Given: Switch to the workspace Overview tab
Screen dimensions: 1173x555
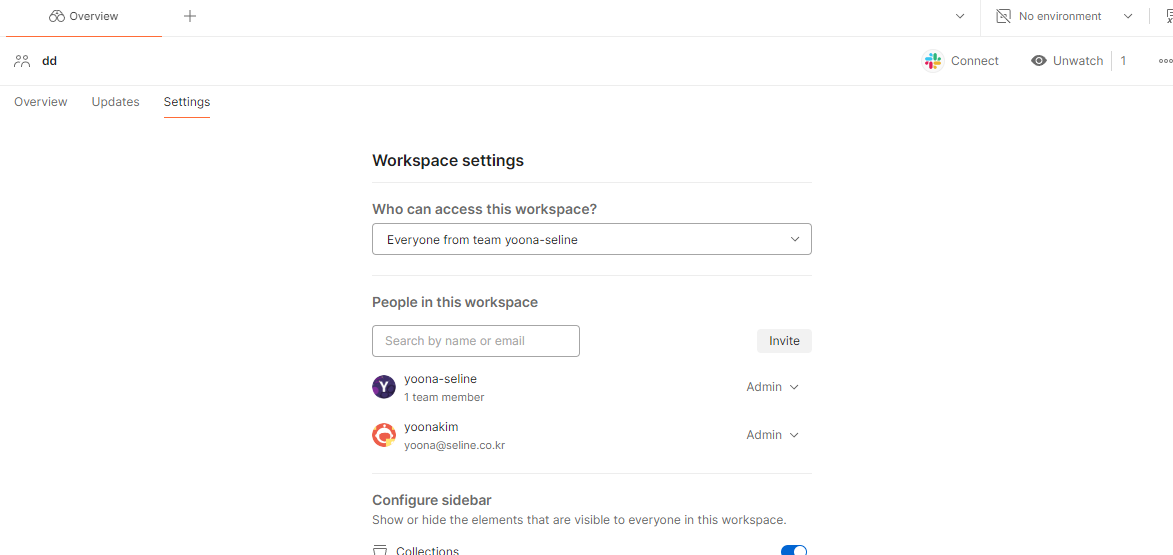Looking at the screenshot, I should [40, 102].
